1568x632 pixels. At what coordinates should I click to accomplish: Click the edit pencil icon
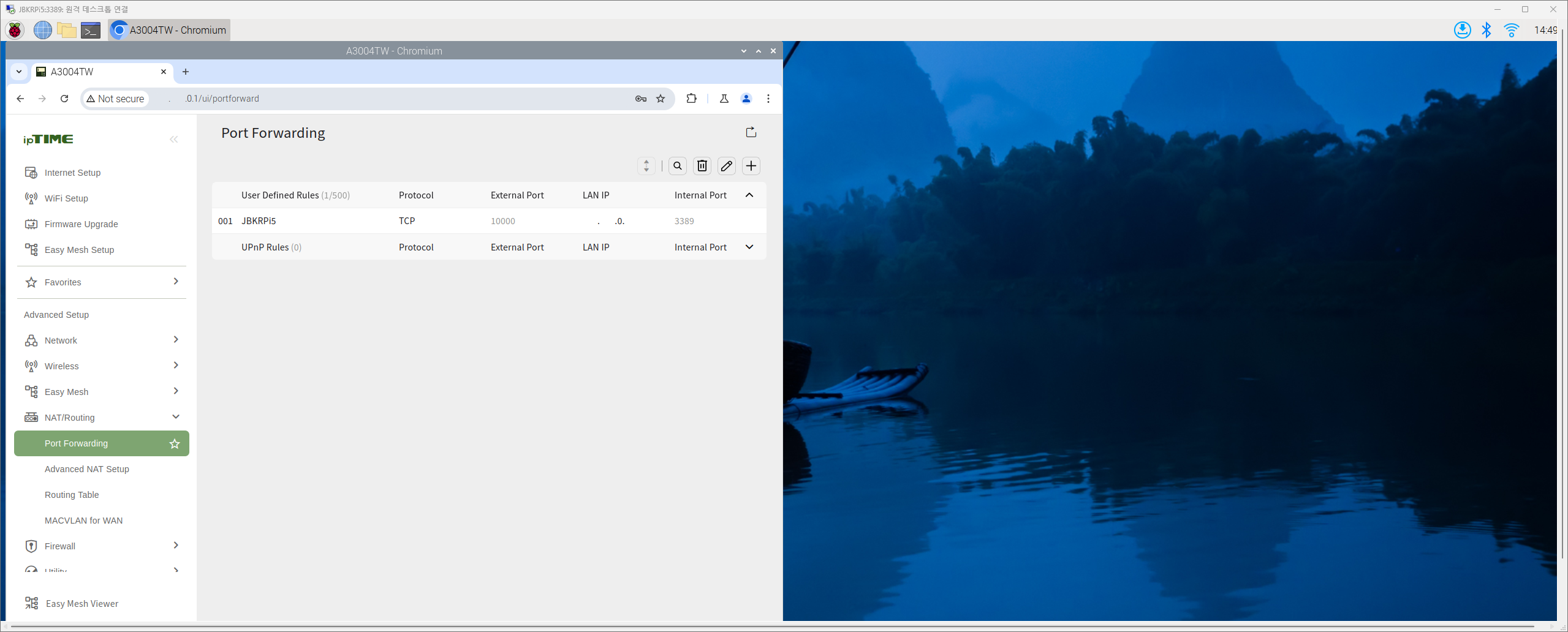pyautogui.click(x=726, y=166)
